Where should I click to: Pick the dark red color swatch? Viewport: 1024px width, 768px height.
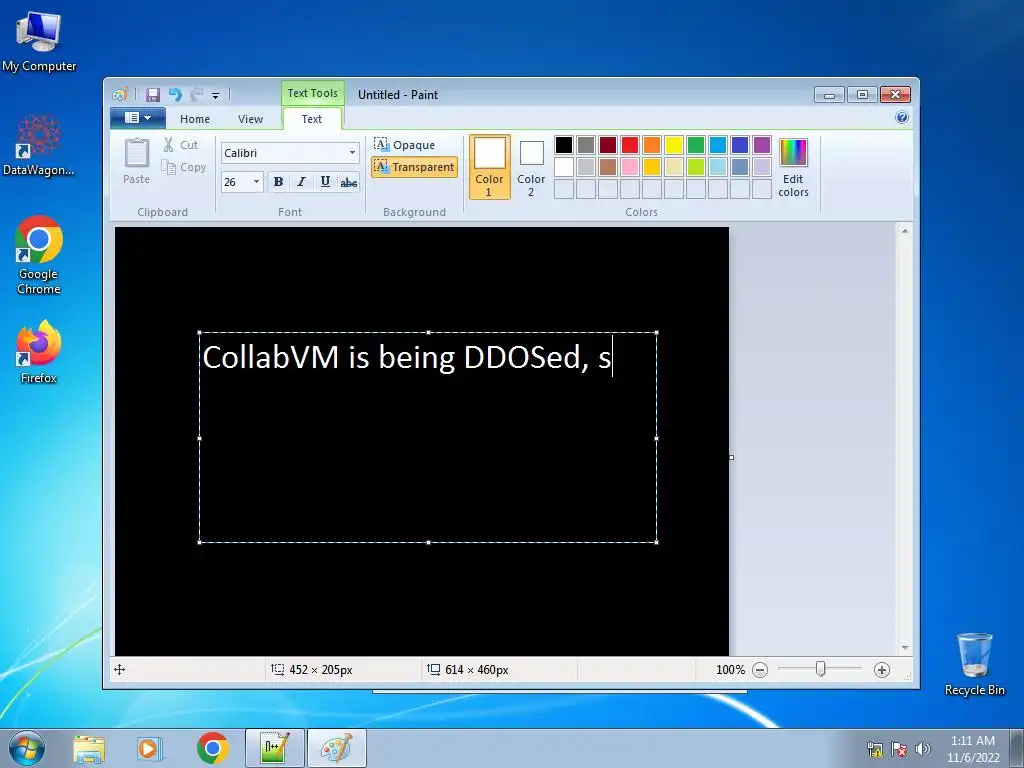pyautogui.click(x=608, y=145)
